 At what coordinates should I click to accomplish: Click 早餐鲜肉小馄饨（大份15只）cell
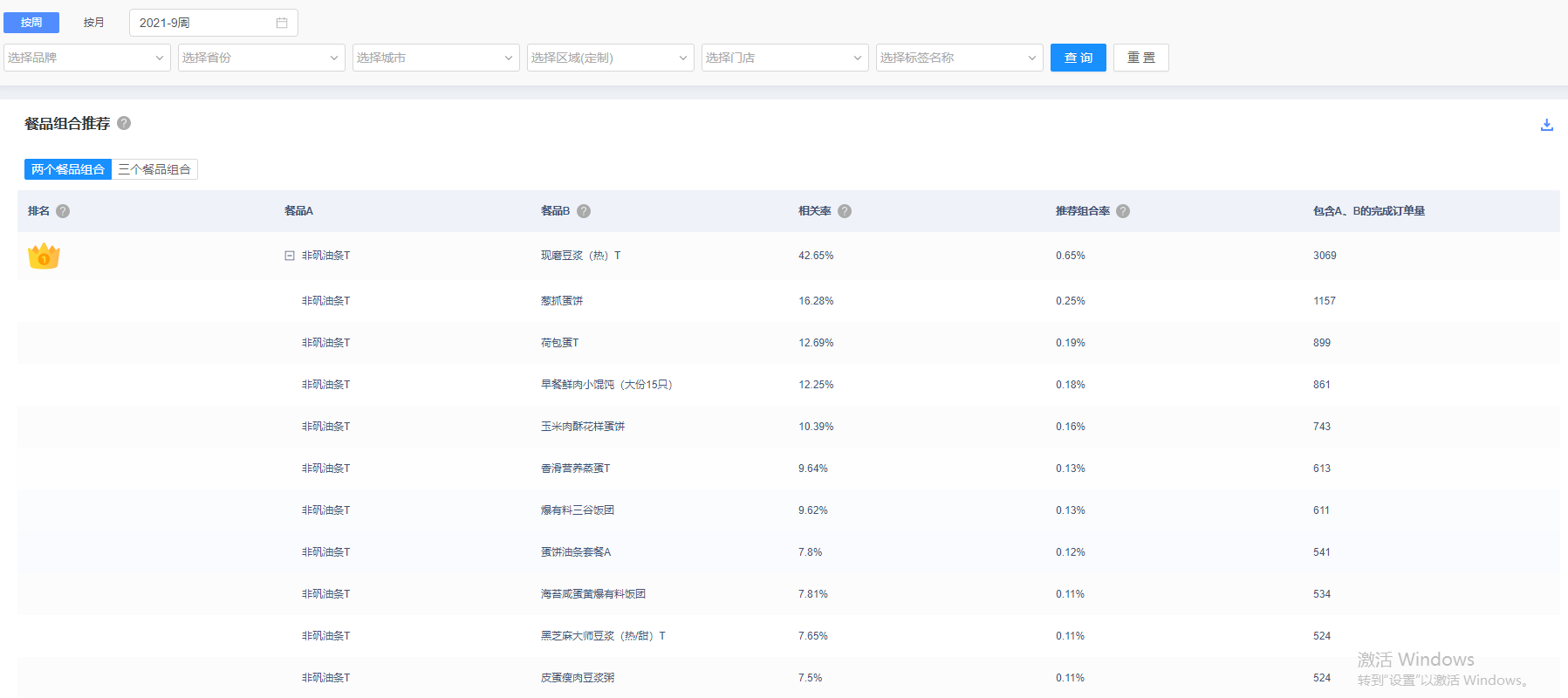(606, 385)
